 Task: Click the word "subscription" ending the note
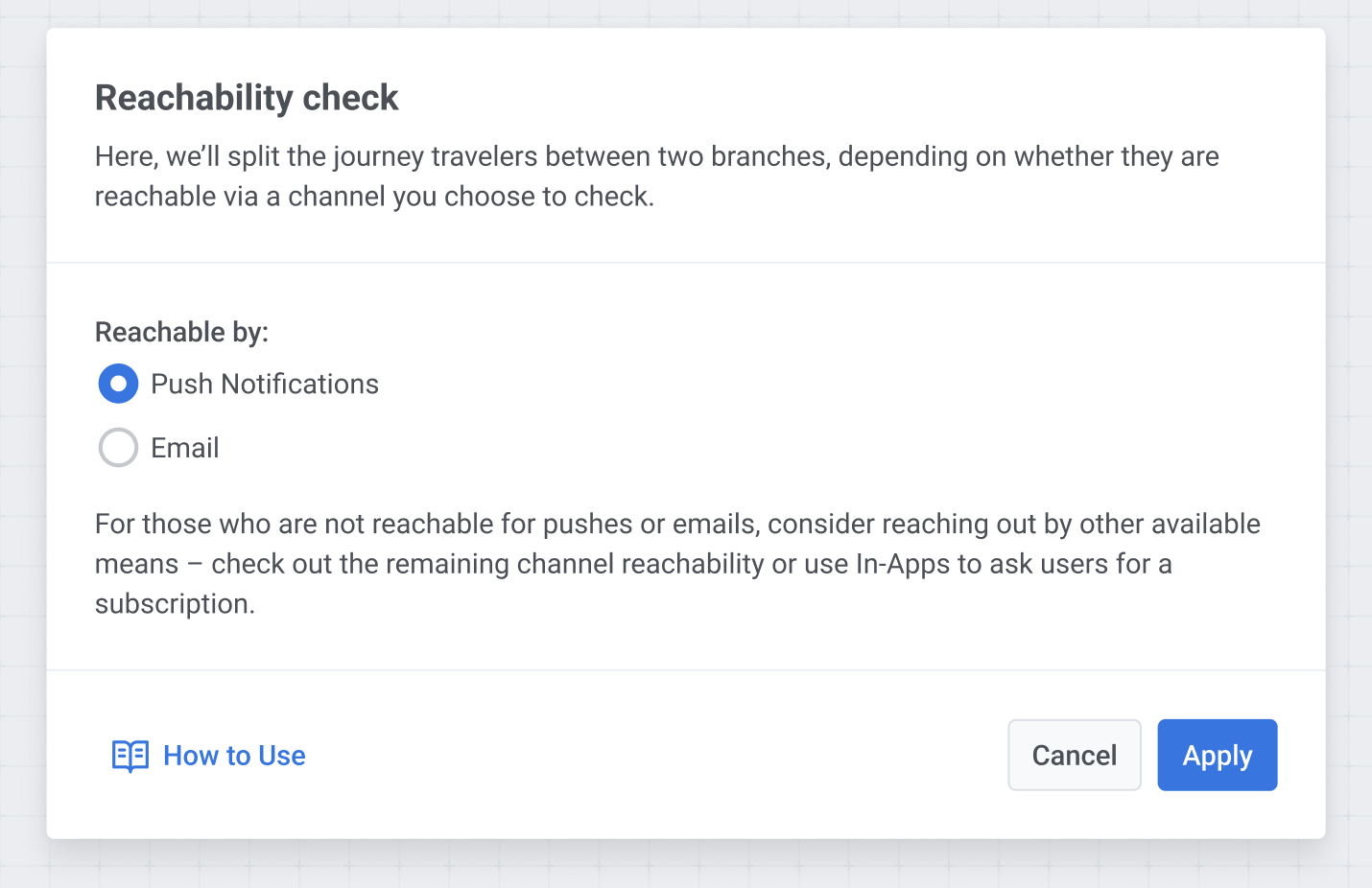[173, 604]
